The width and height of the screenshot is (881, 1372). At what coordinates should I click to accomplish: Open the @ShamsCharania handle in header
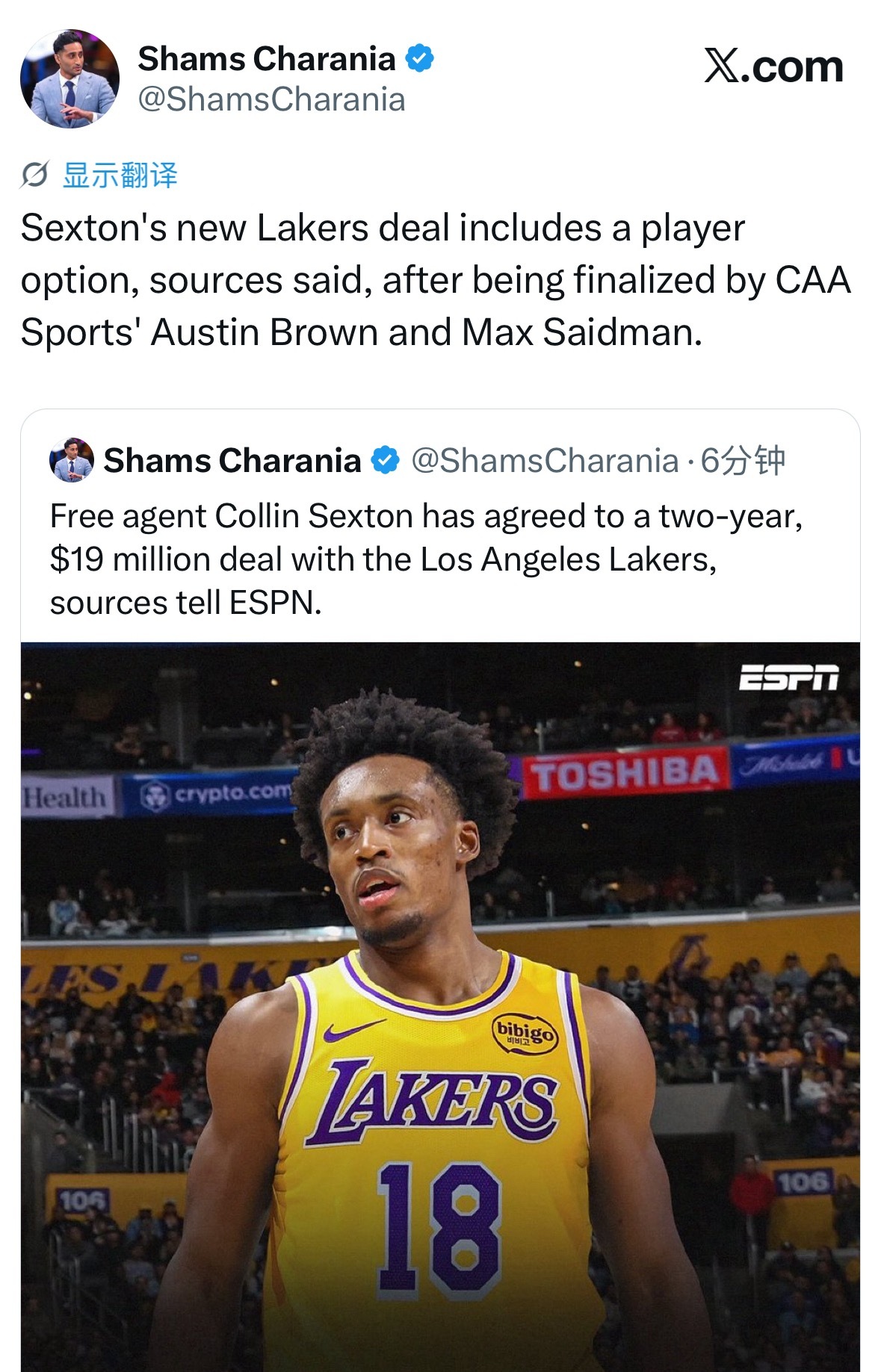(x=272, y=99)
